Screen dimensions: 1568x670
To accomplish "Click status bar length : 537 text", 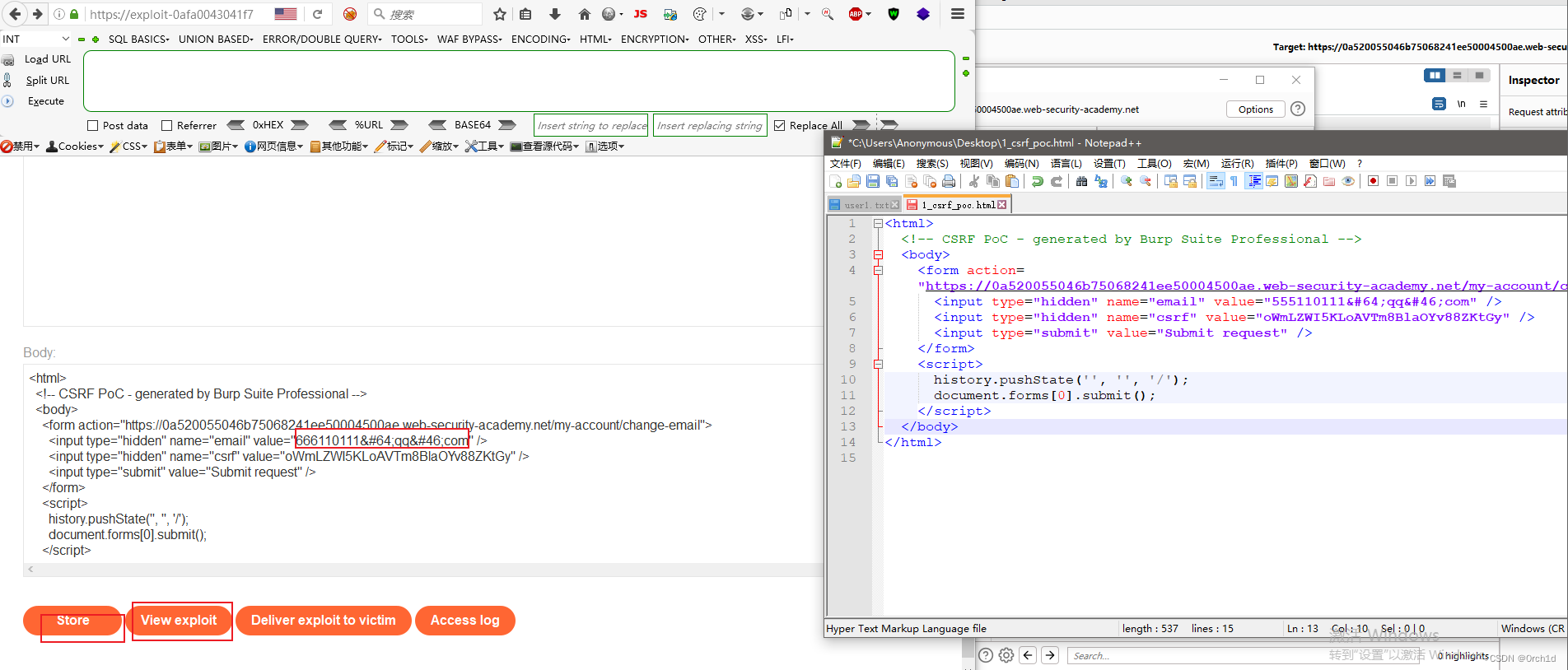I will 1150,628.
